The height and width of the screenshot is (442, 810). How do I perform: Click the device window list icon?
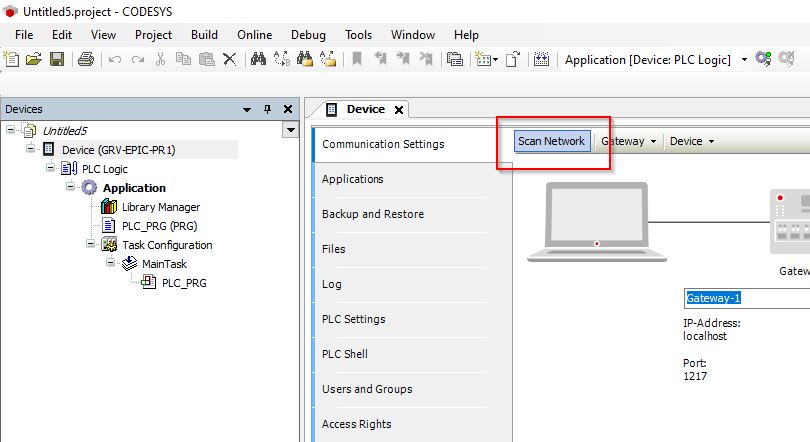tap(455, 59)
